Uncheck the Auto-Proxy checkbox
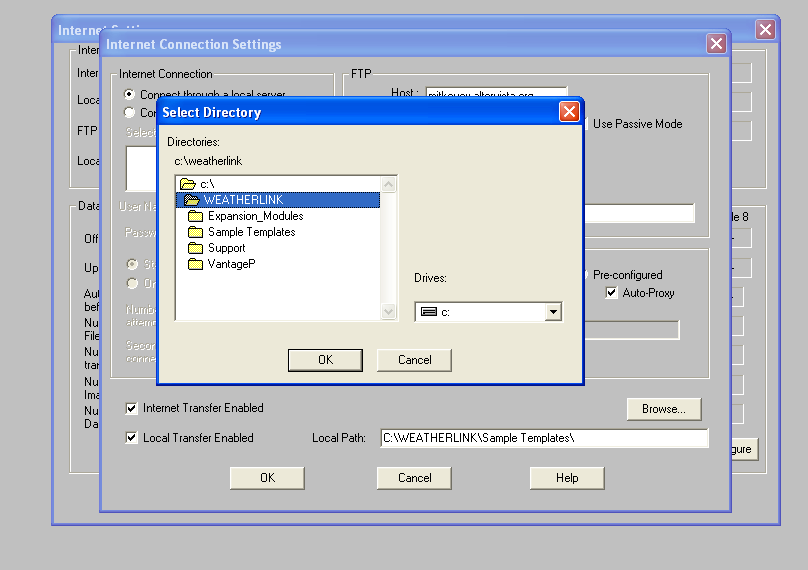808x570 pixels. tap(612, 293)
